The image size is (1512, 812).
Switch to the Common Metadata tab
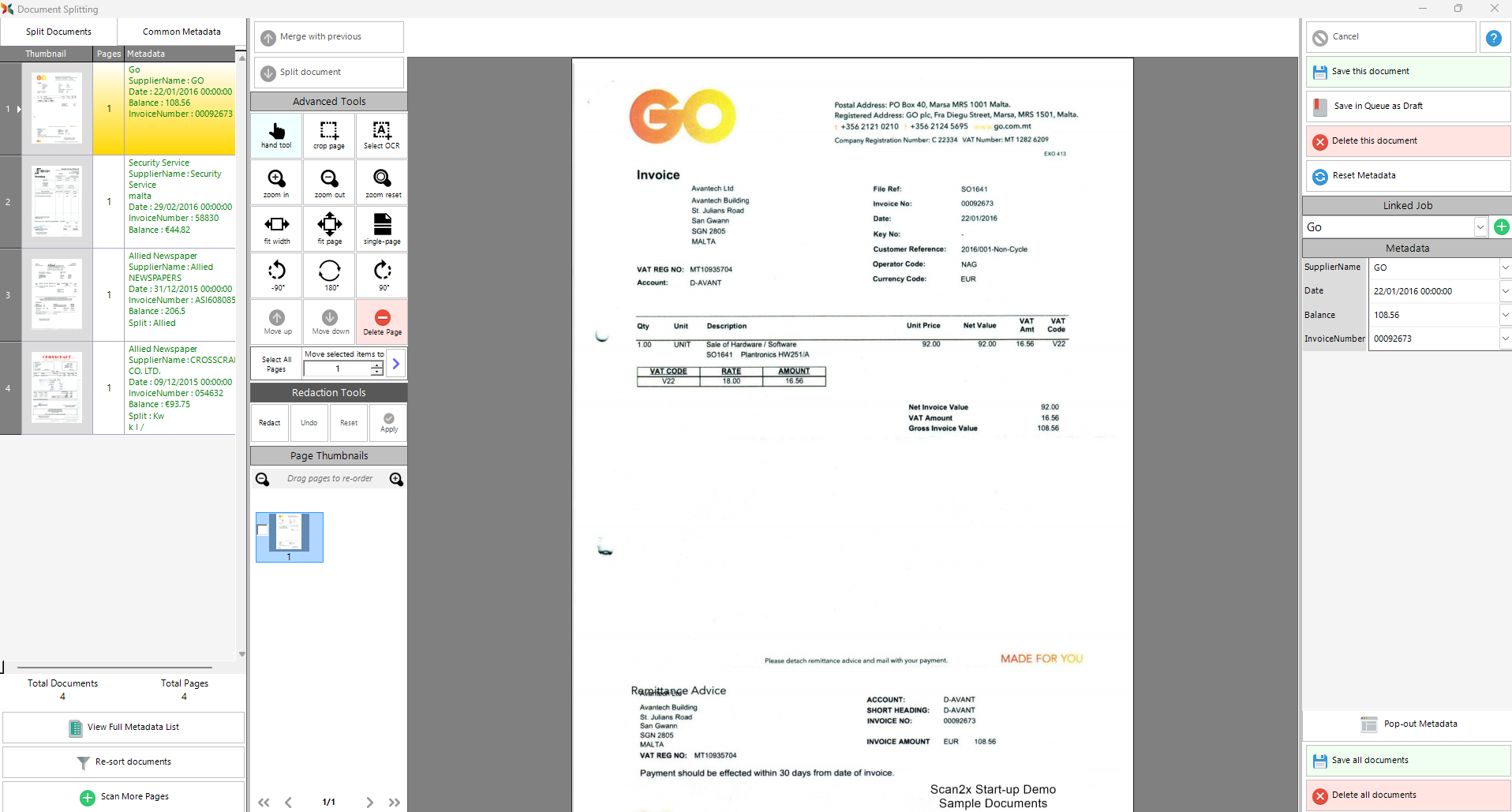click(182, 32)
